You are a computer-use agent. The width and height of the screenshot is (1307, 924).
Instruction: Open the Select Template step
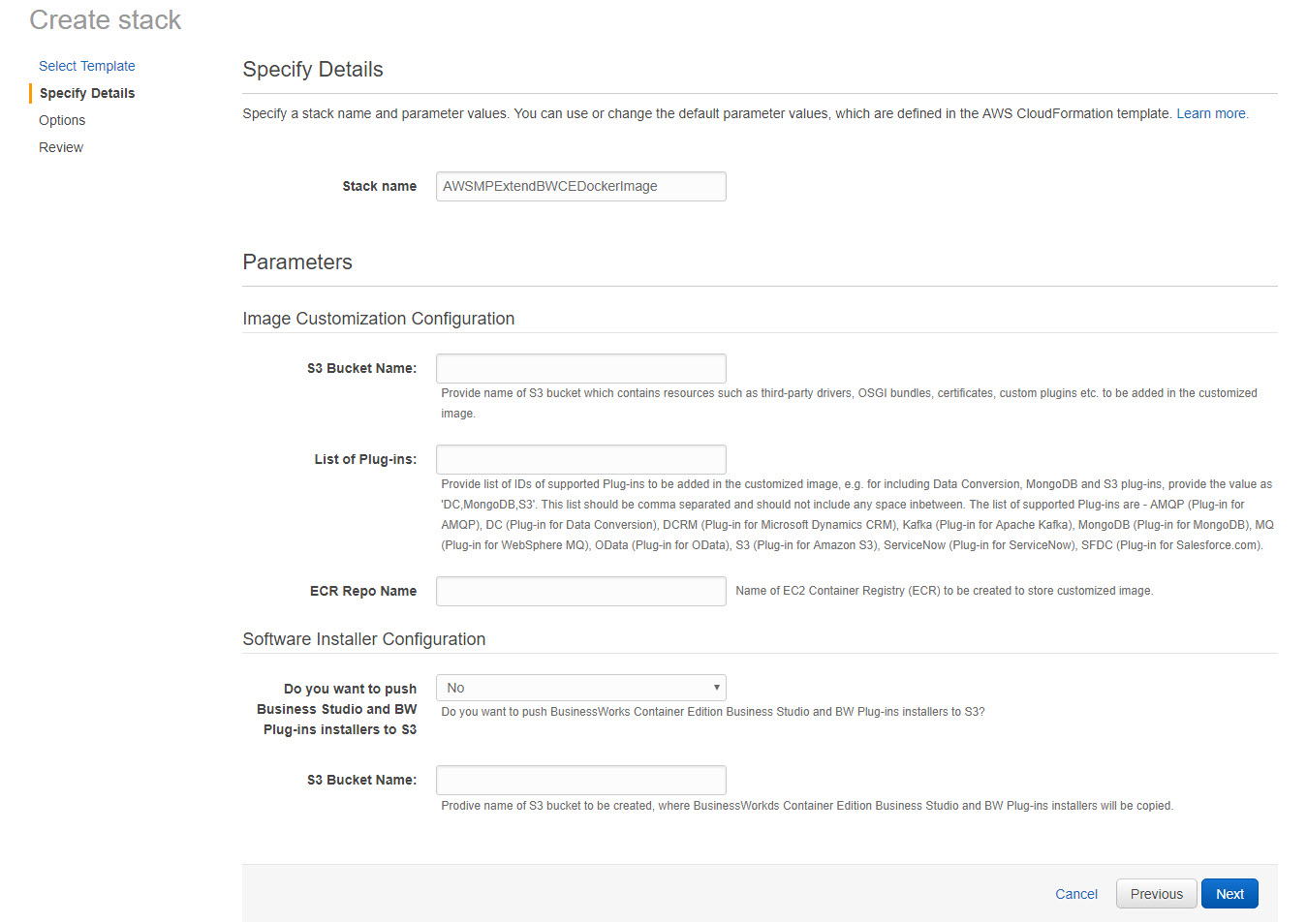pyautogui.click(x=86, y=66)
